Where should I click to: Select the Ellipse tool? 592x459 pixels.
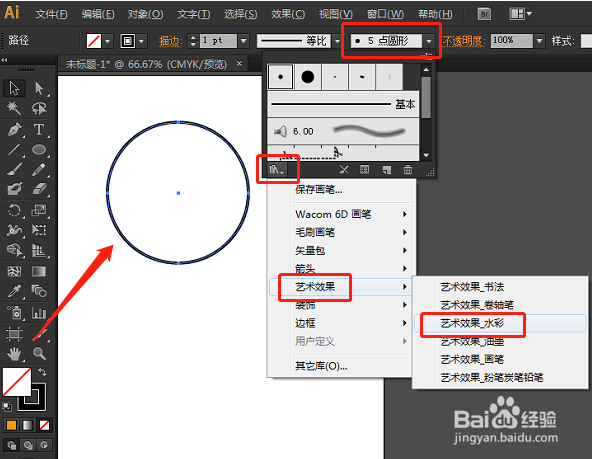pos(39,150)
